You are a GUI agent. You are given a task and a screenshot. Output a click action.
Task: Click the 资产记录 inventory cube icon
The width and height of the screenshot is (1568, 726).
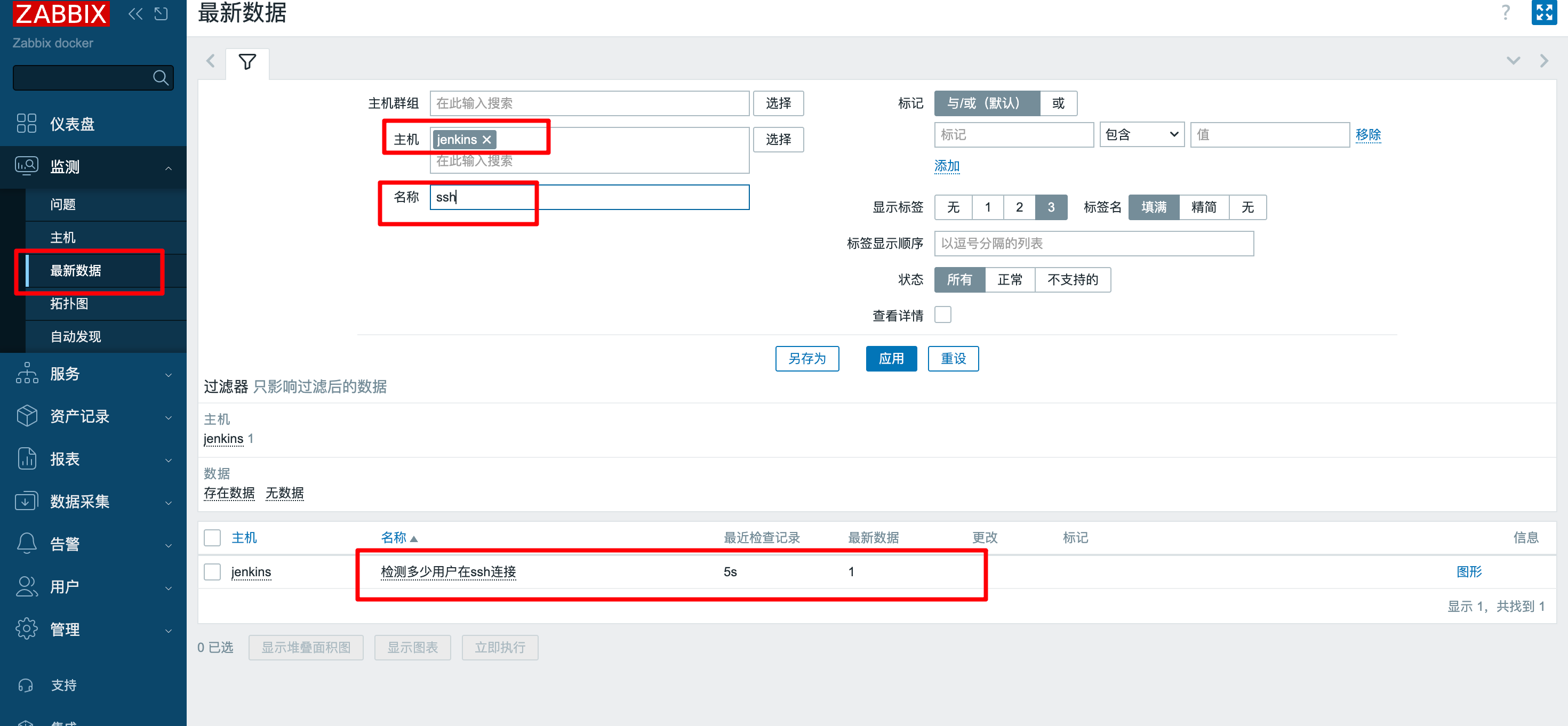click(27, 416)
